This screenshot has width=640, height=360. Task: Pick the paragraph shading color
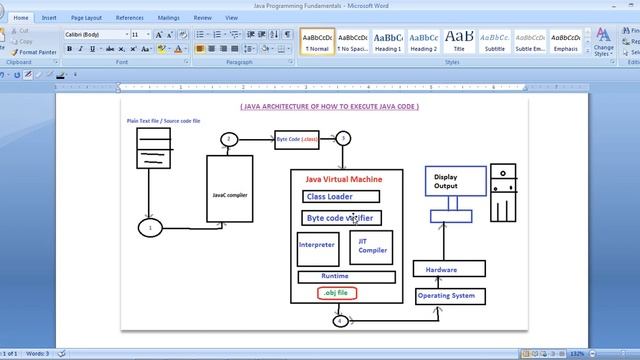click(x=265, y=49)
